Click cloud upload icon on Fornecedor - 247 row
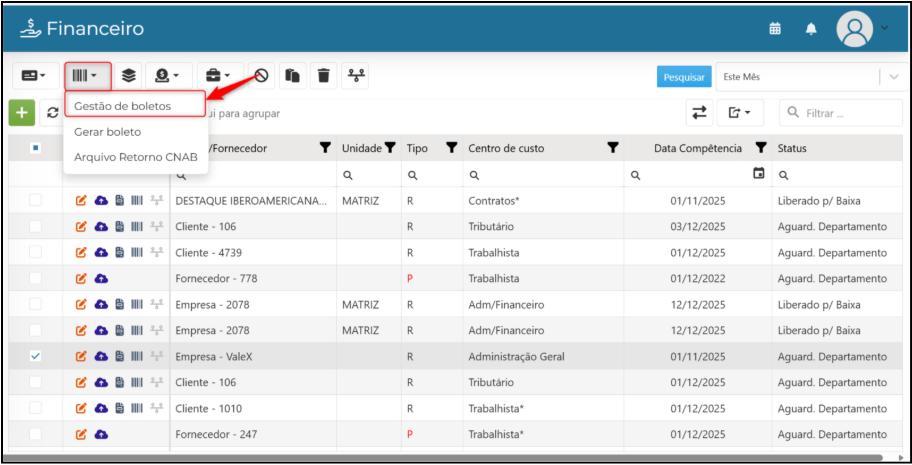The image size is (912, 465). (x=101, y=434)
